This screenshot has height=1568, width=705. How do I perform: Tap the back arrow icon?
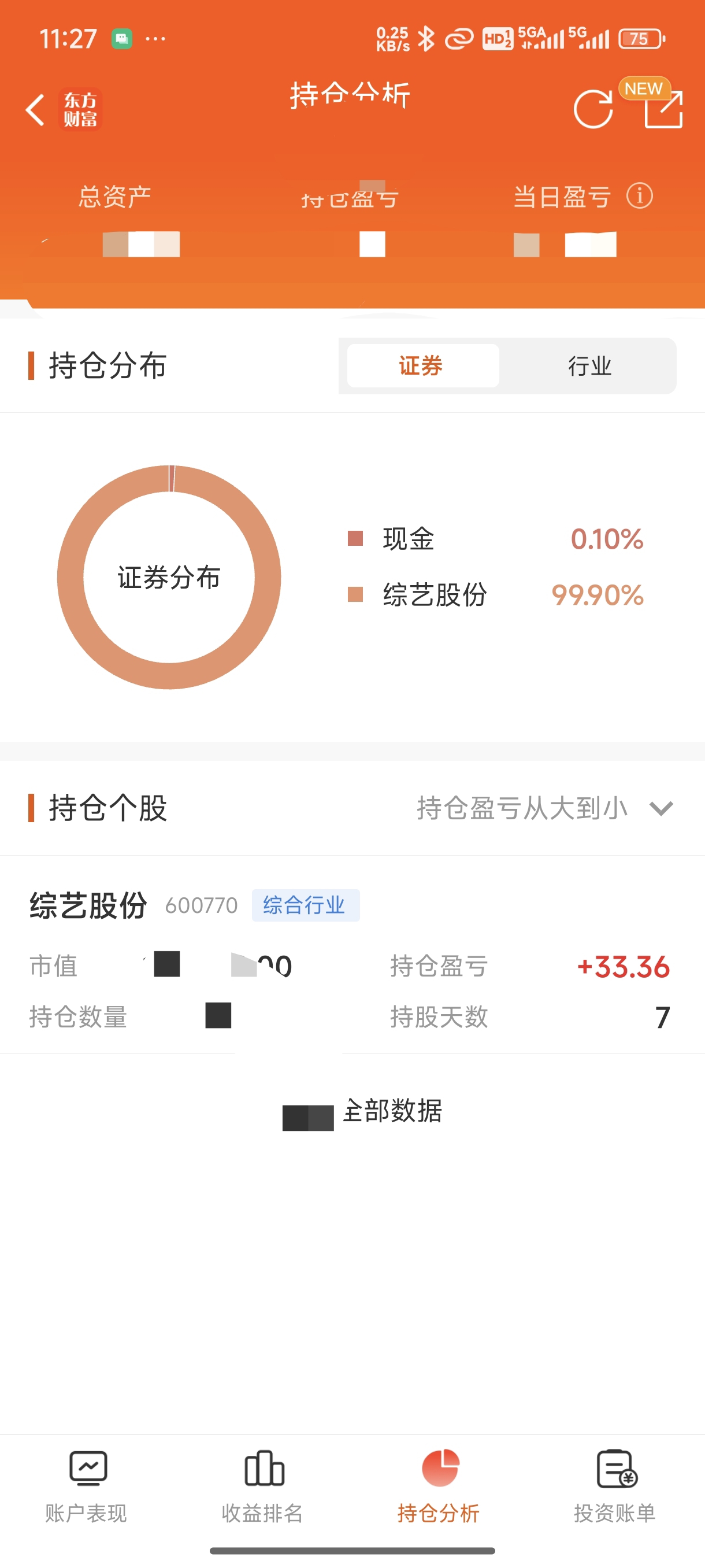35,110
